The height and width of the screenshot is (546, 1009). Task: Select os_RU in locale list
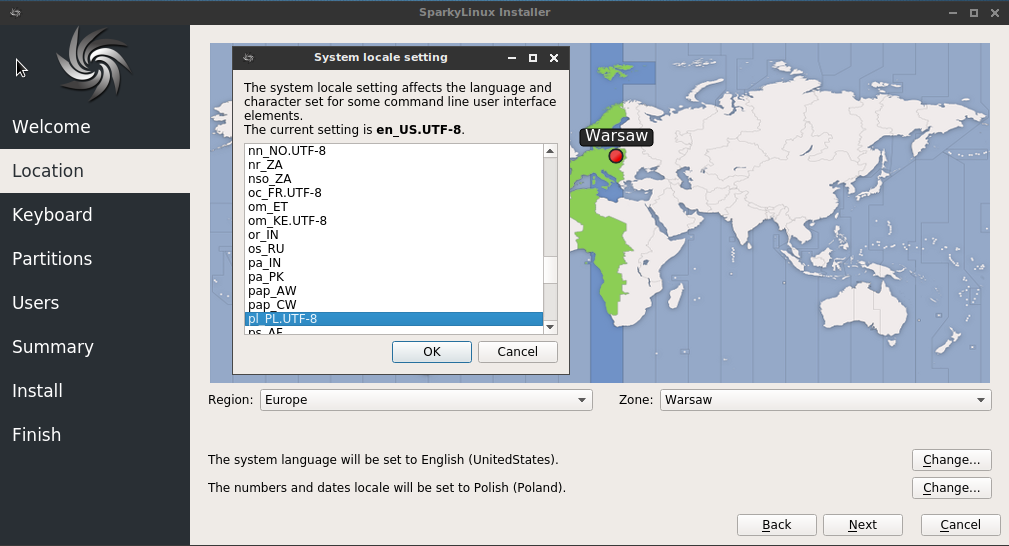(394, 249)
